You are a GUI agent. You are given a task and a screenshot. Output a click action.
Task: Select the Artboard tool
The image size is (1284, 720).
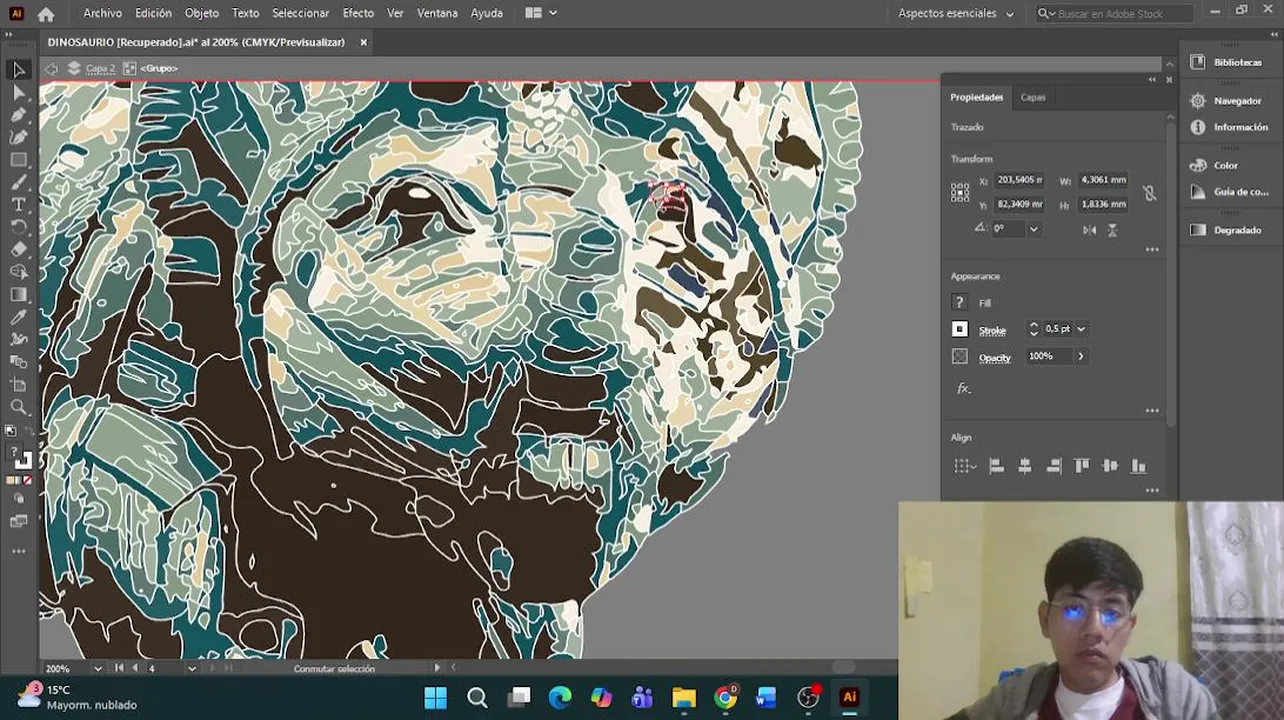[x=18, y=384]
